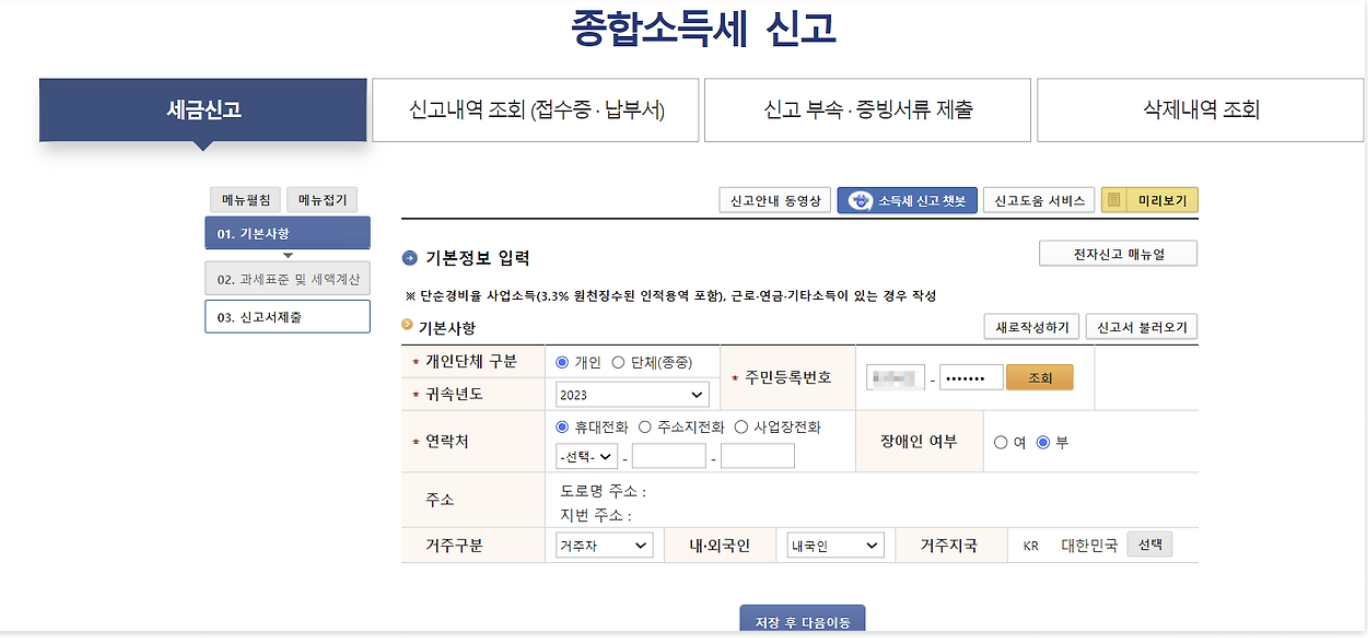1368x638 pixels.
Task: Click the 메뉴접기 button
Action: click(x=322, y=200)
